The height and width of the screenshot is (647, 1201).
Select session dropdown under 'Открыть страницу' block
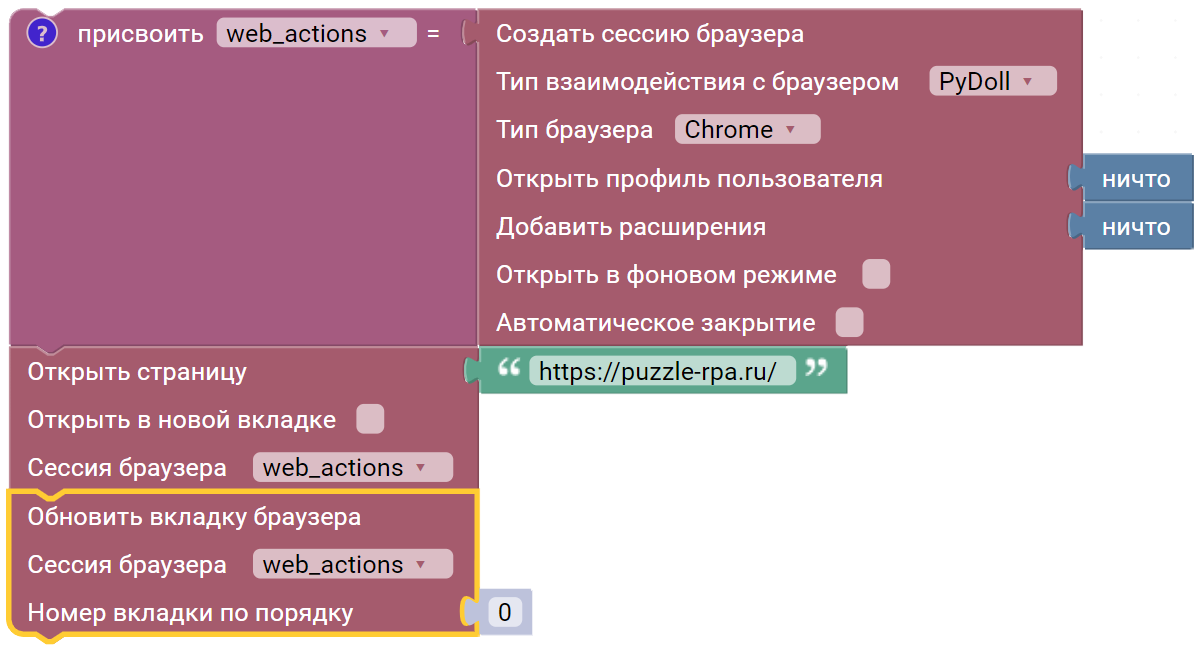(352, 468)
